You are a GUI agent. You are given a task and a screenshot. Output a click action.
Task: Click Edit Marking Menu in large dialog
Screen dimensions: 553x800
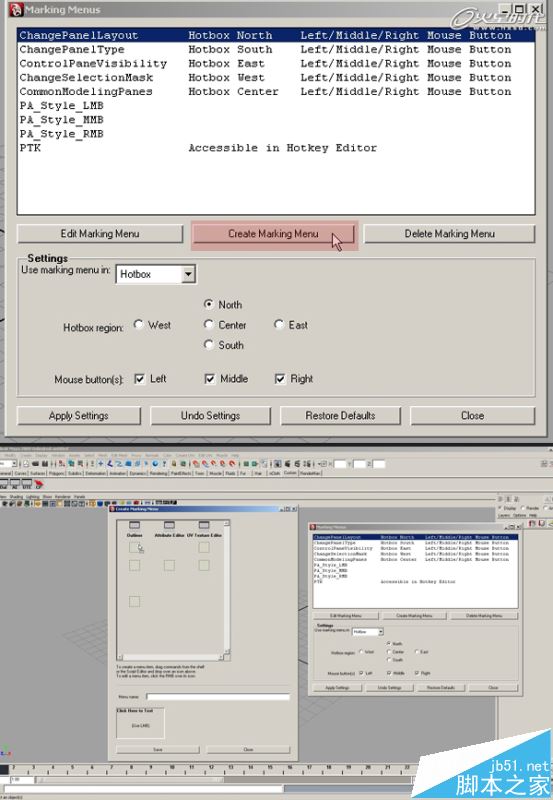click(100, 234)
